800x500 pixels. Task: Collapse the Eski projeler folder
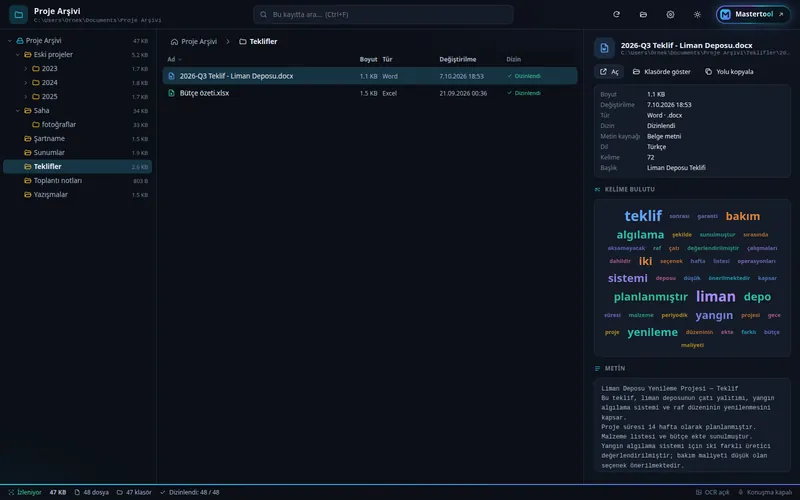[x=17, y=55]
